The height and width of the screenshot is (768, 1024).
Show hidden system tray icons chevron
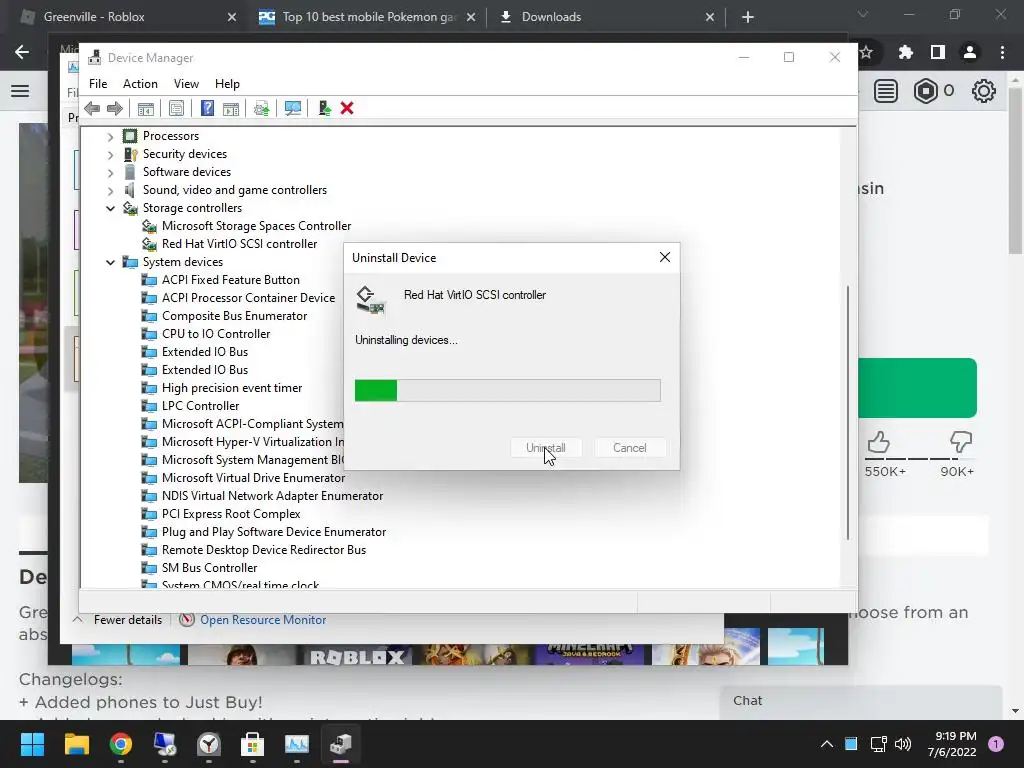pos(827,744)
